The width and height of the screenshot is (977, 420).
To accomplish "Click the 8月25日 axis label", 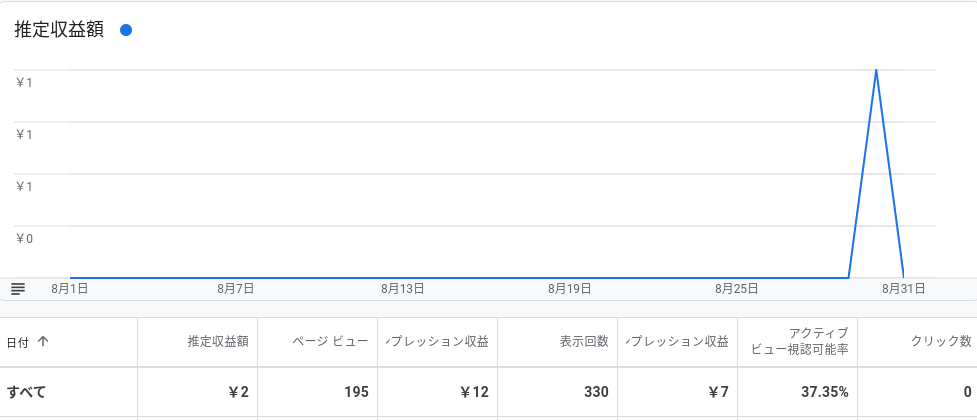I will pyautogui.click(x=736, y=289).
